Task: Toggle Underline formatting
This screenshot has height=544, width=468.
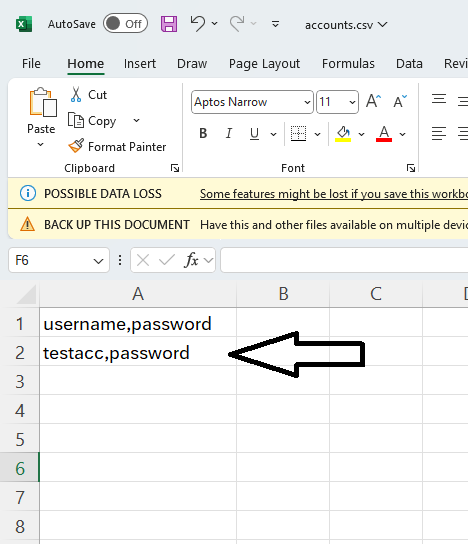Action: click(254, 134)
